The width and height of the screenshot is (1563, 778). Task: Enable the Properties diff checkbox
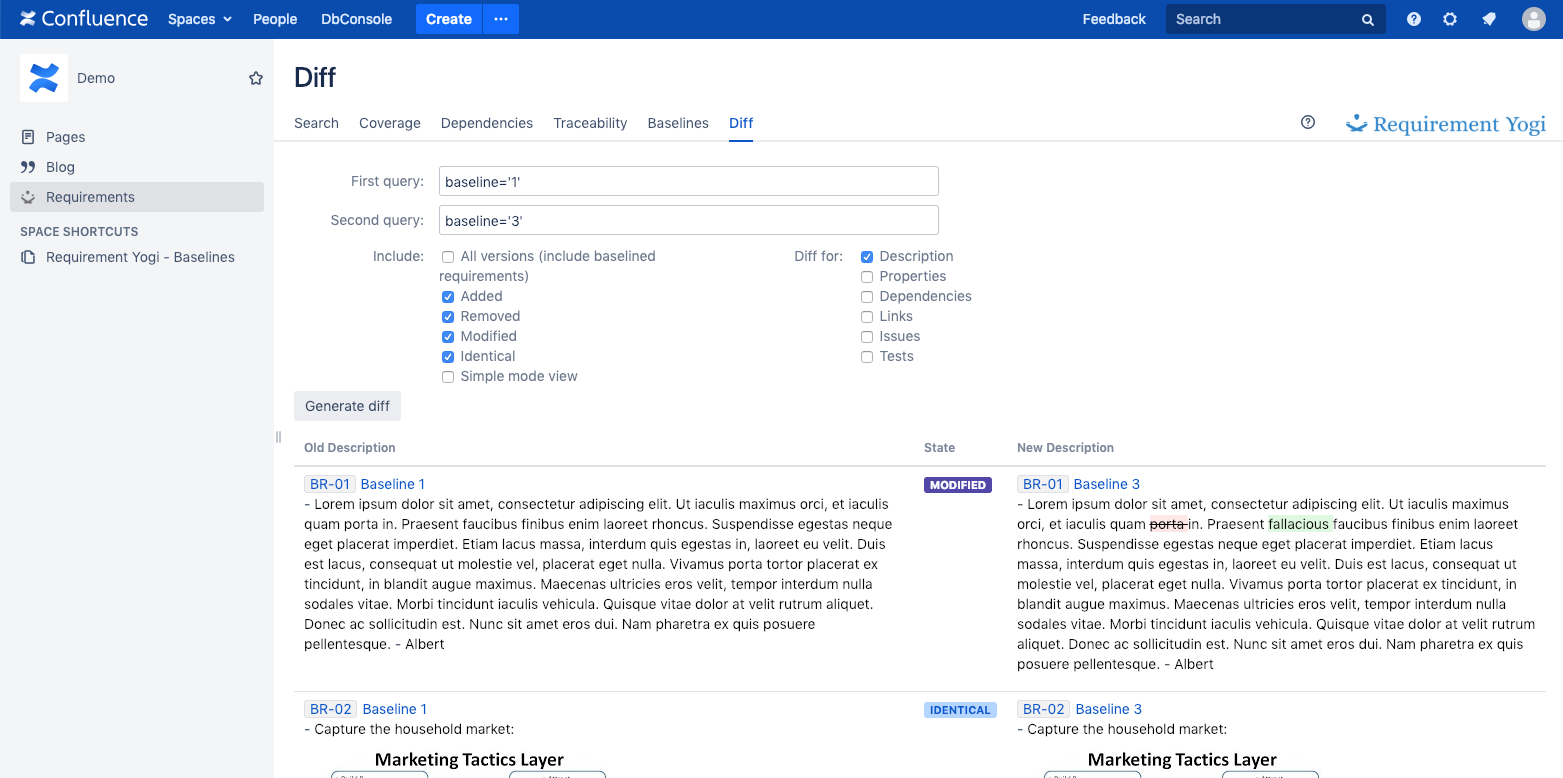867,277
